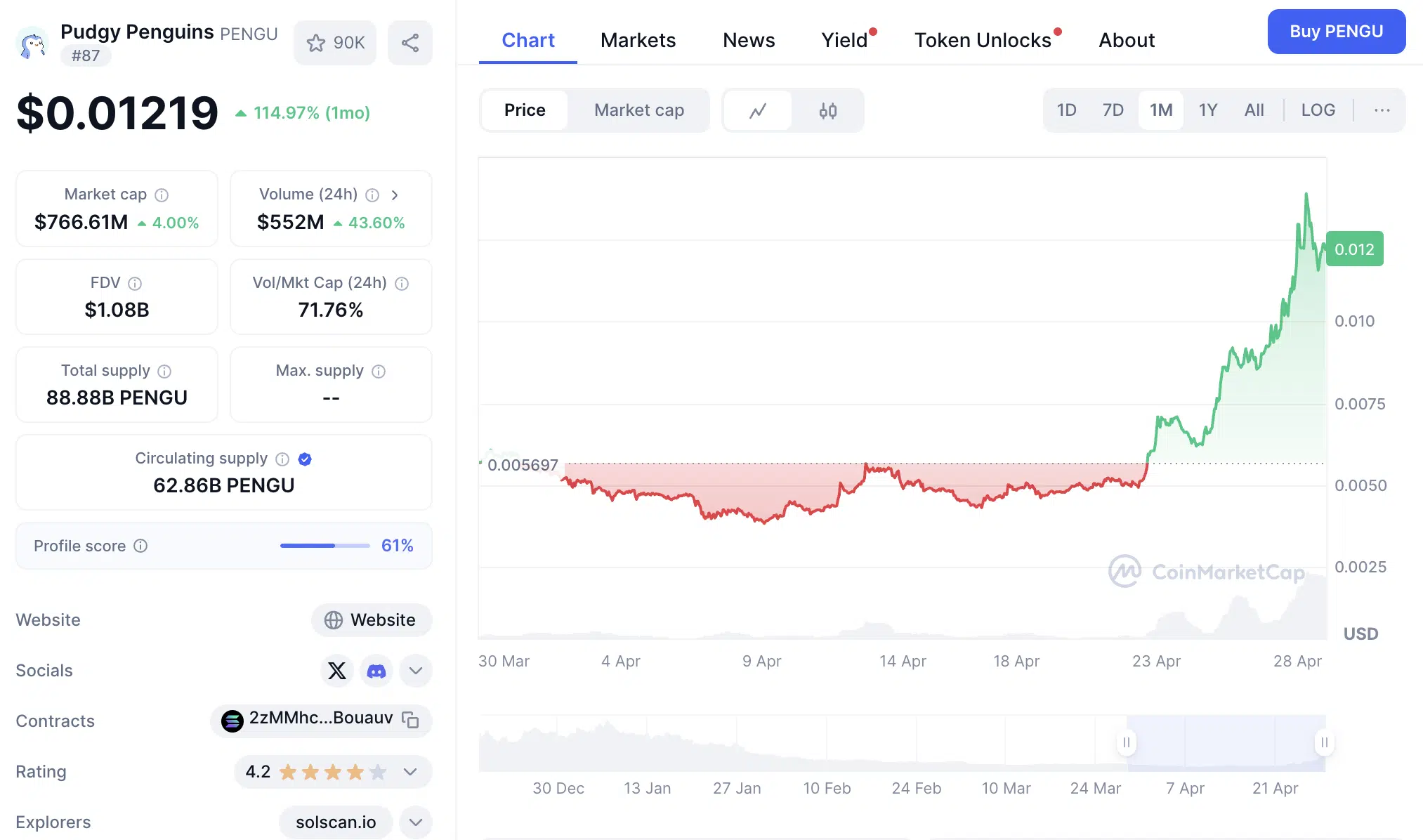Viewport: 1423px width, 840px height.
Task: Set chart timeframe to All
Action: pyautogui.click(x=1254, y=110)
